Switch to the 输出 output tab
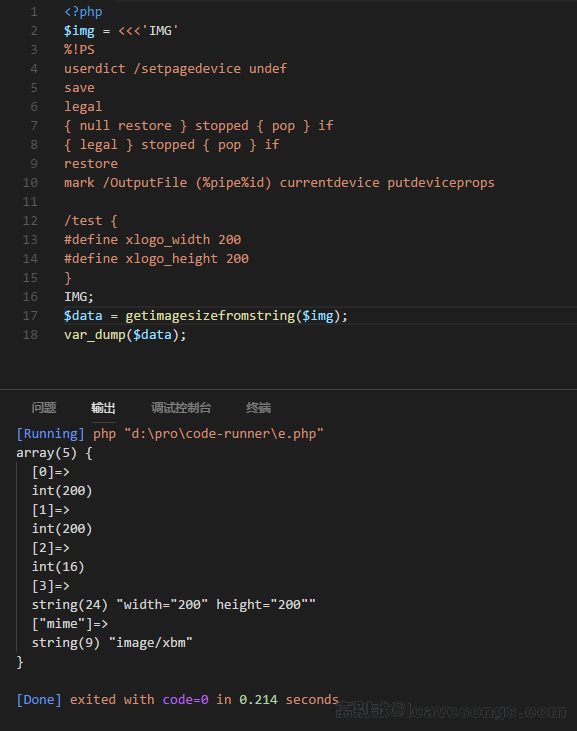The image size is (577, 731). (x=103, y=408)
